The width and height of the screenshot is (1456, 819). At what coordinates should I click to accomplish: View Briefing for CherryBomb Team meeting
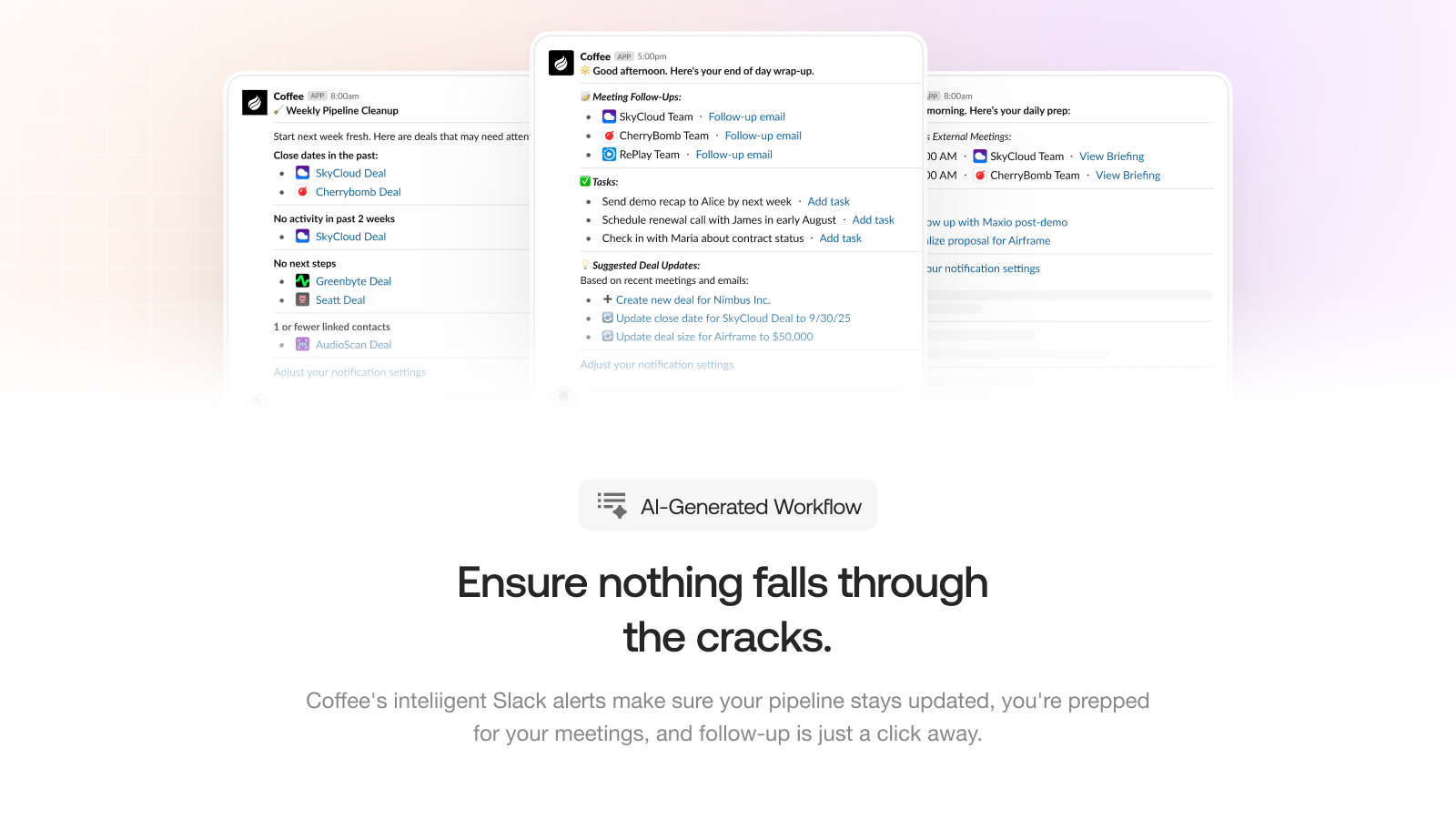pyautogui.click(x=1127, y=175)
